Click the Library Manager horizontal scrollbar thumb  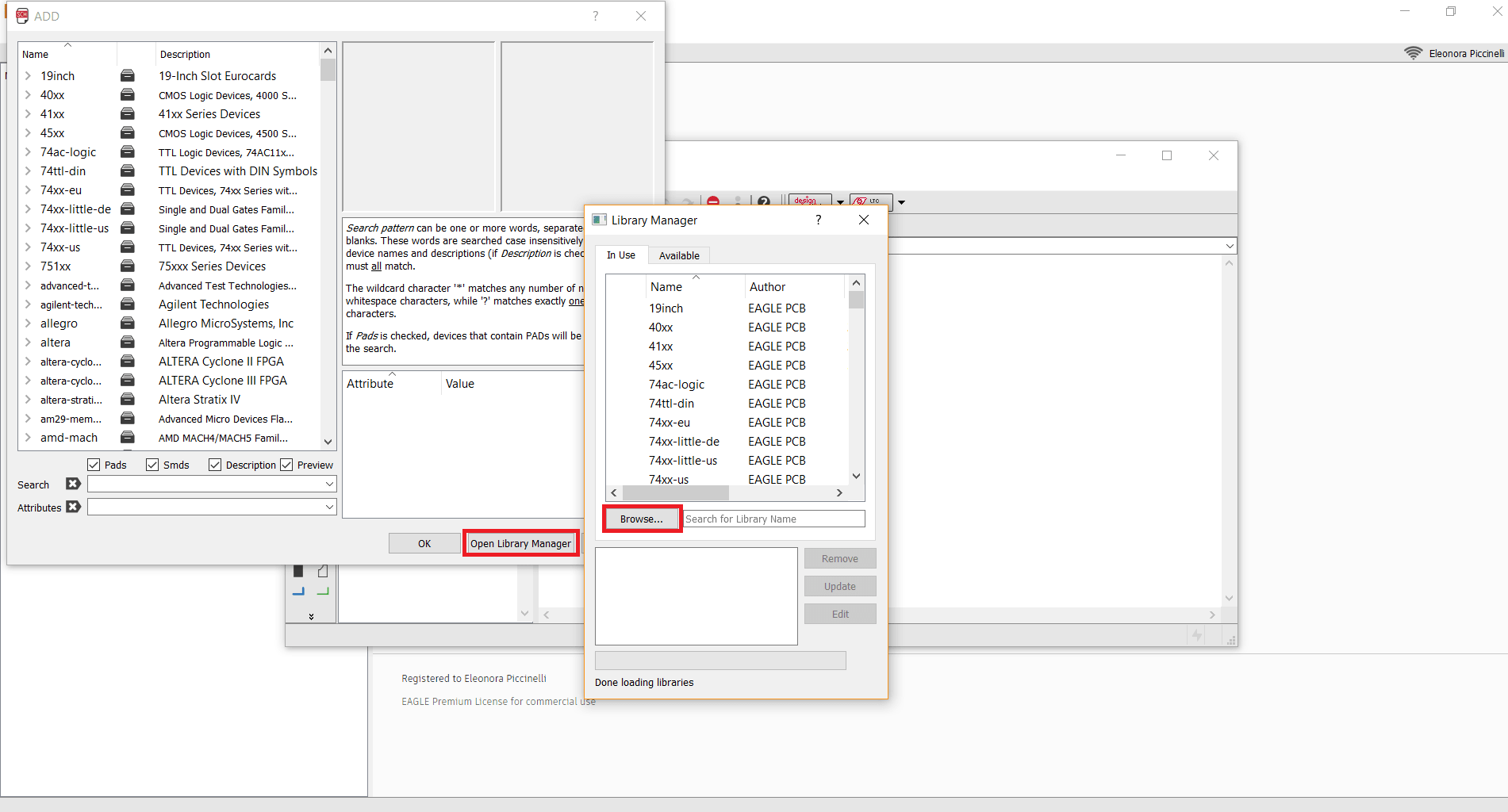tap(675, 493)
